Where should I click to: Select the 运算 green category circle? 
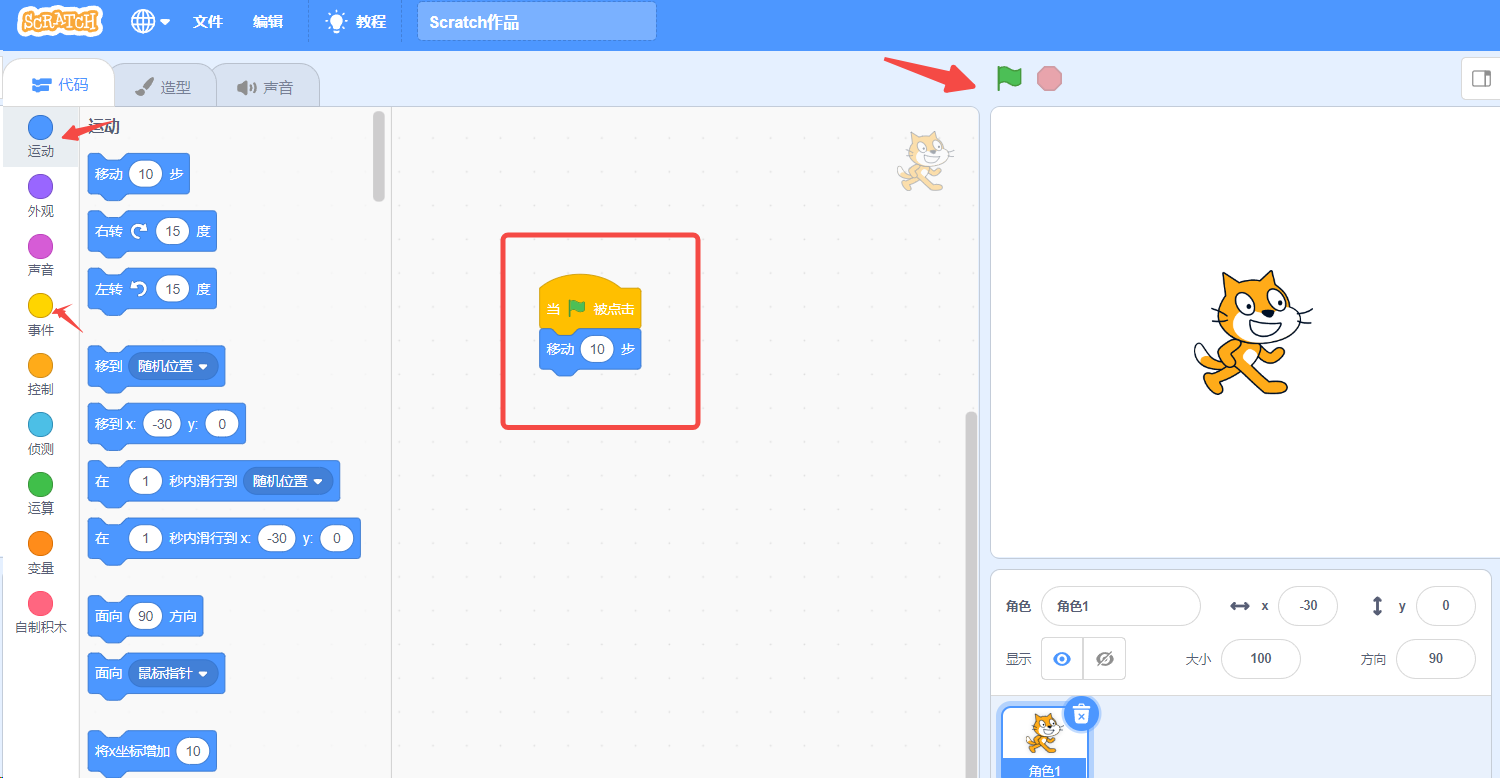point(41,484)
